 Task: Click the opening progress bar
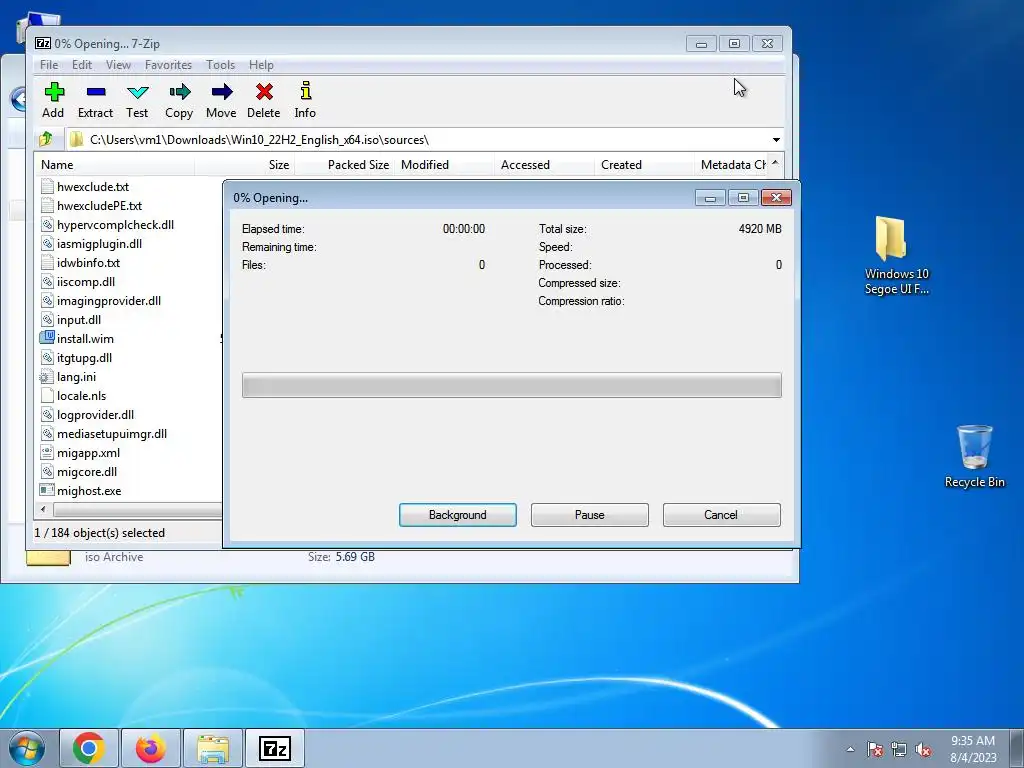tap(511, 385)
